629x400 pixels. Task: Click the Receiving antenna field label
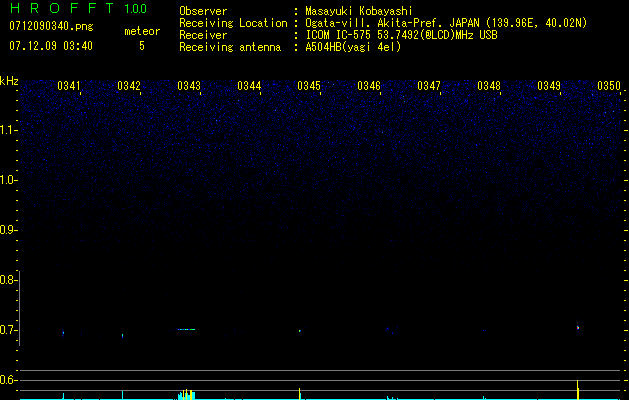230,47
